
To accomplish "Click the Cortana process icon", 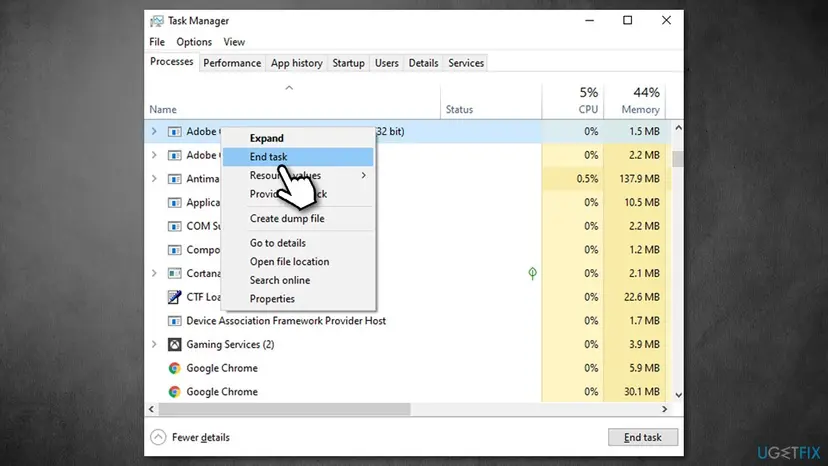I will click(174, 274).
